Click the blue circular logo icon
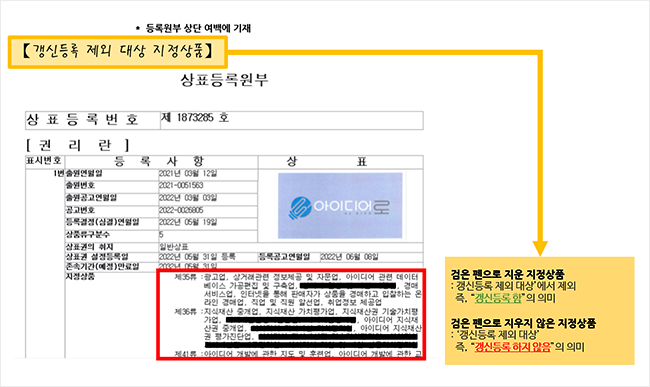The height and width of the screenshot is (387, 650). coord(301,208)
